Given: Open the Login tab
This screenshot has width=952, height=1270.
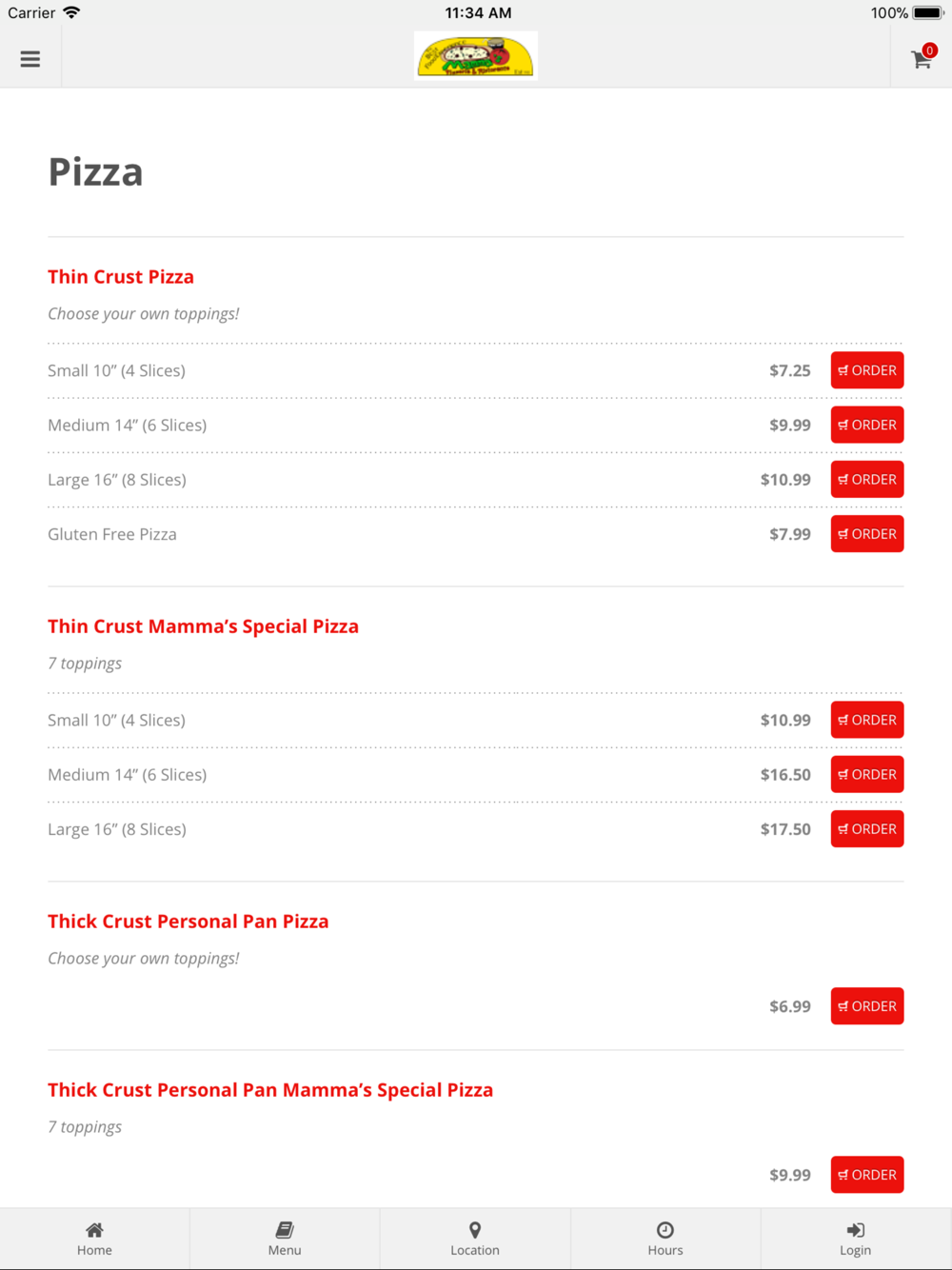Looking at the screenshot, I should 855,1239.
